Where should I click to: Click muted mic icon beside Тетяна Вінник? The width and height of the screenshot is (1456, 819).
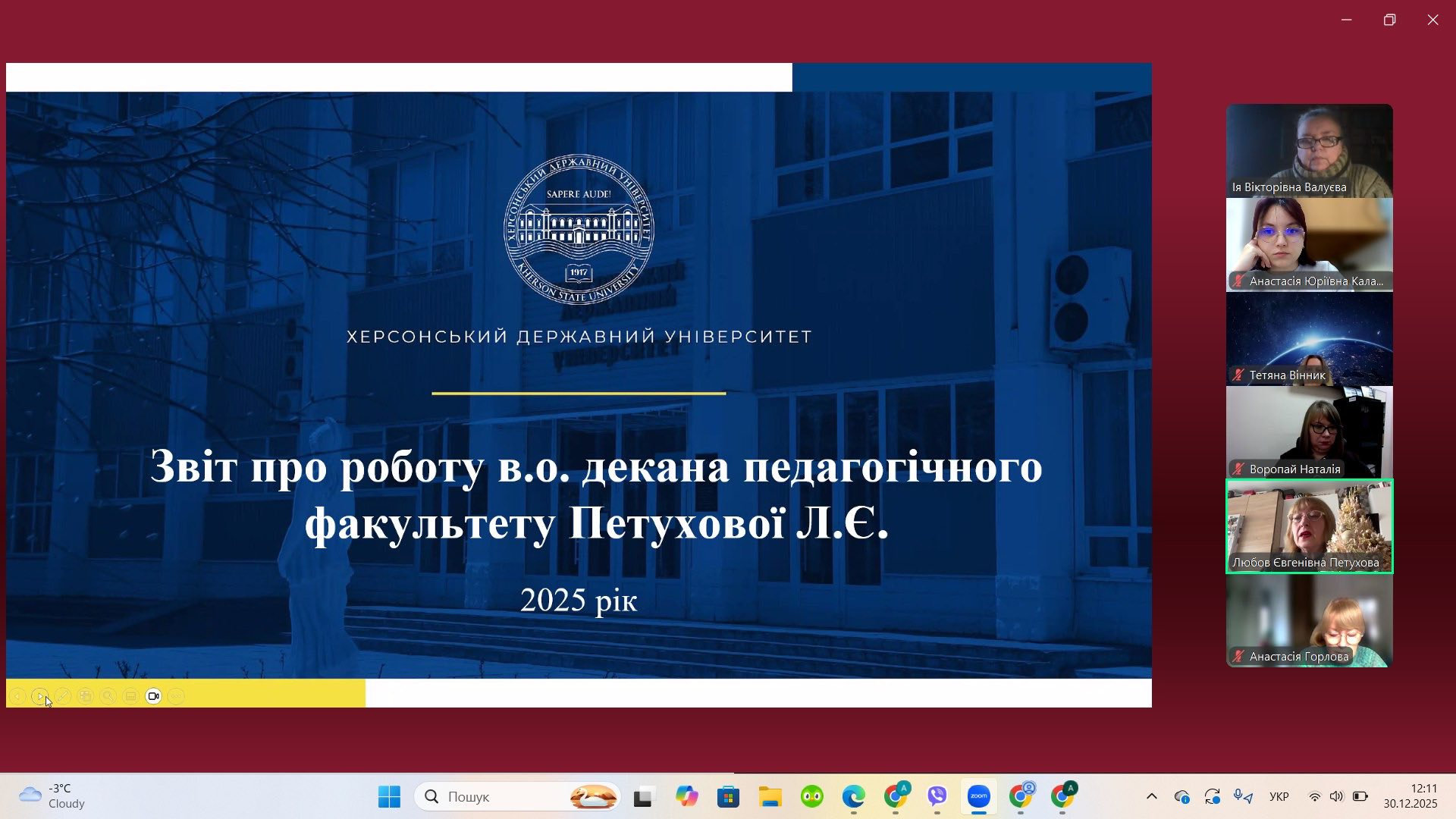point(1238,375)
